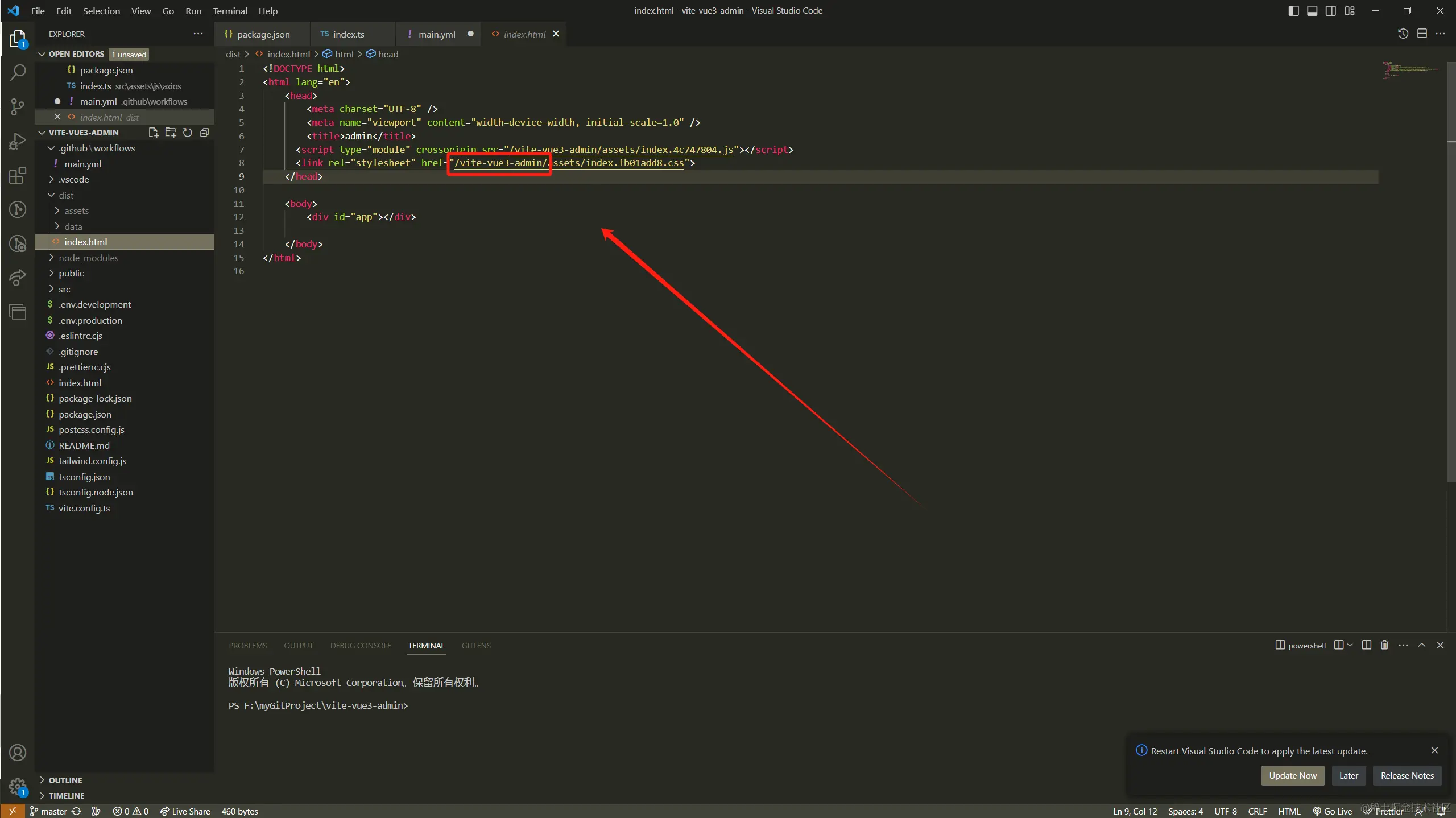The height and width of the screenshot is (818, 1456).
Task: Toggle primary side bar visibility
Action: 1293,11
